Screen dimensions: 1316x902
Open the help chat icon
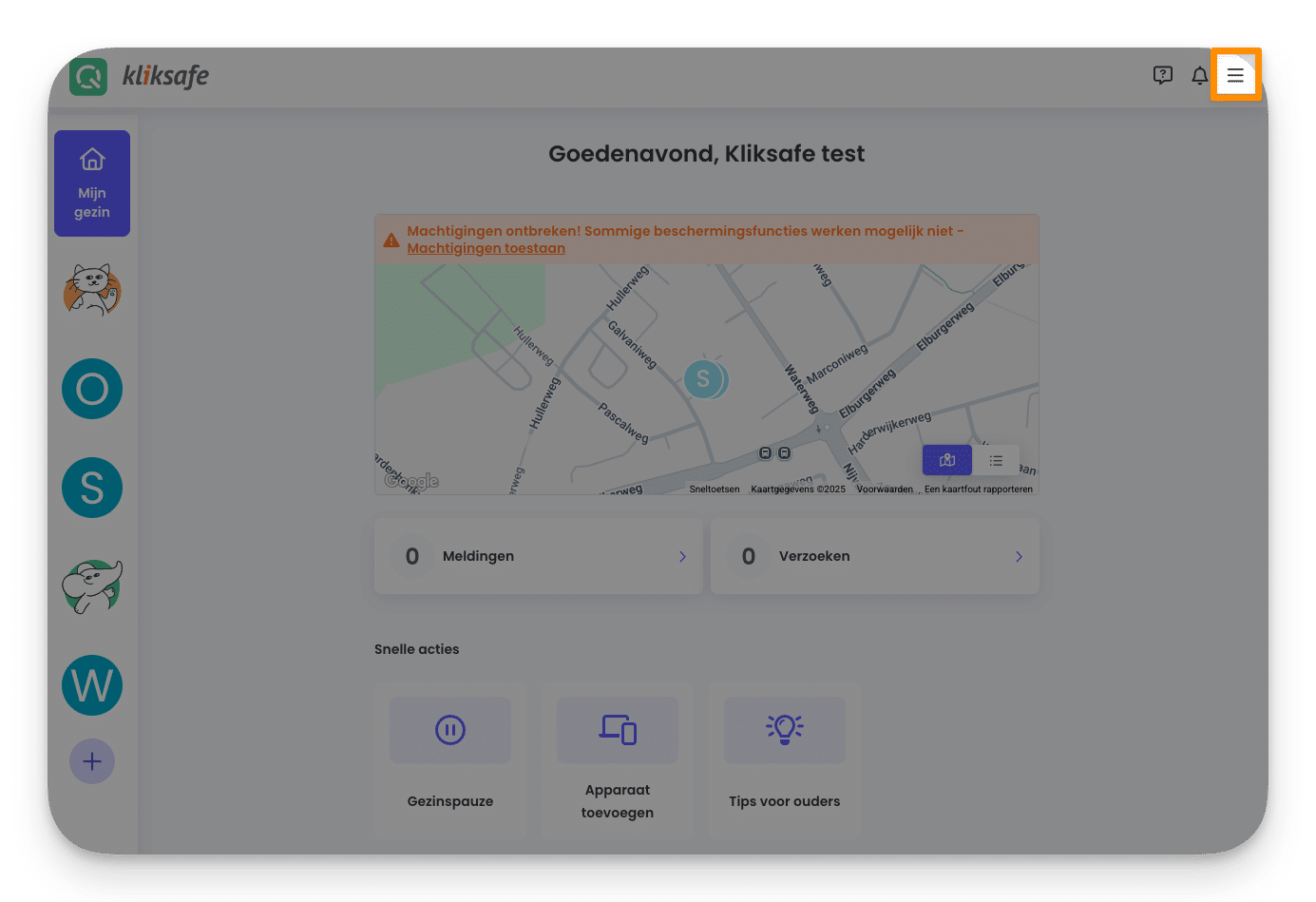pos(1162,75)
